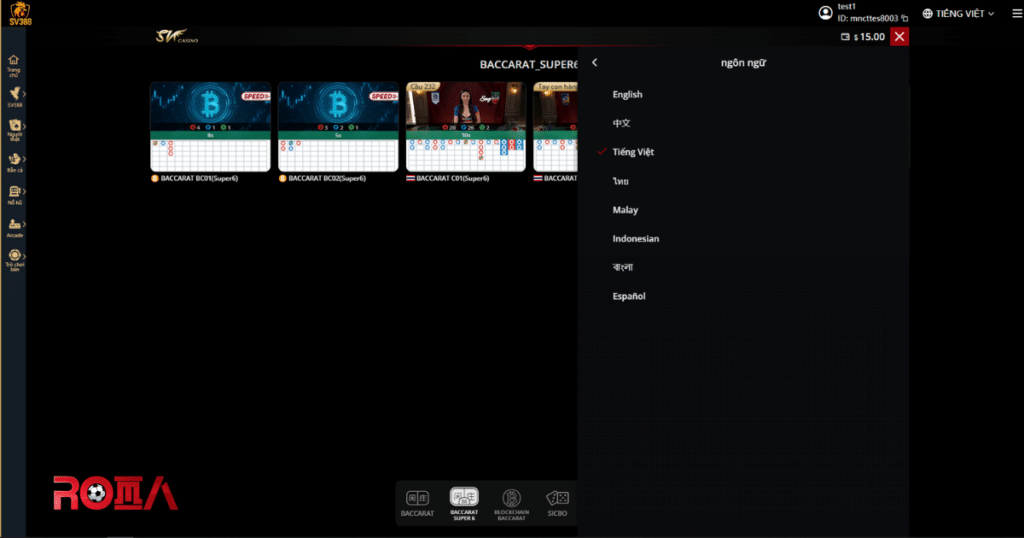Open the BACCARAT BC02(Super6) table thumbnail
The height and width of the screenshot is (538, 1024).
[338, 127]
